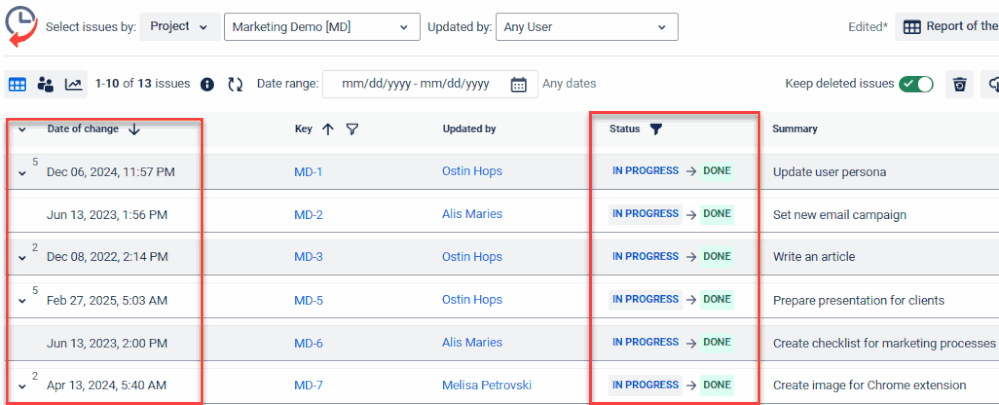The height and width of the screenshot is (405, 999).
Task: Open the Project select-by dropdown
Action: coord(180,27)
